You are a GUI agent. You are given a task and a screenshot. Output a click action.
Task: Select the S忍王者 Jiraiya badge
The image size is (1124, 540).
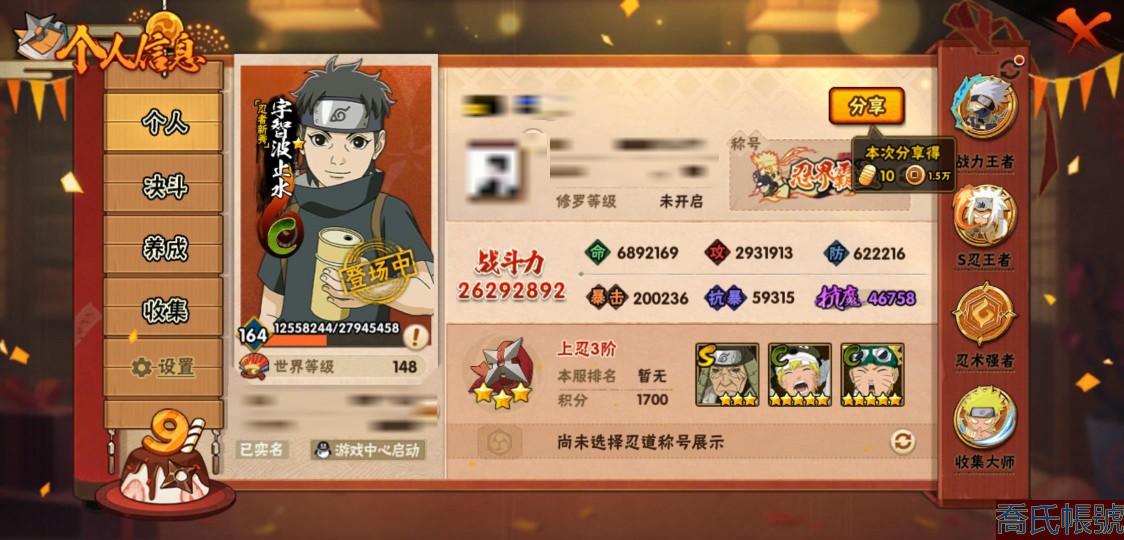tap(984, 215)
